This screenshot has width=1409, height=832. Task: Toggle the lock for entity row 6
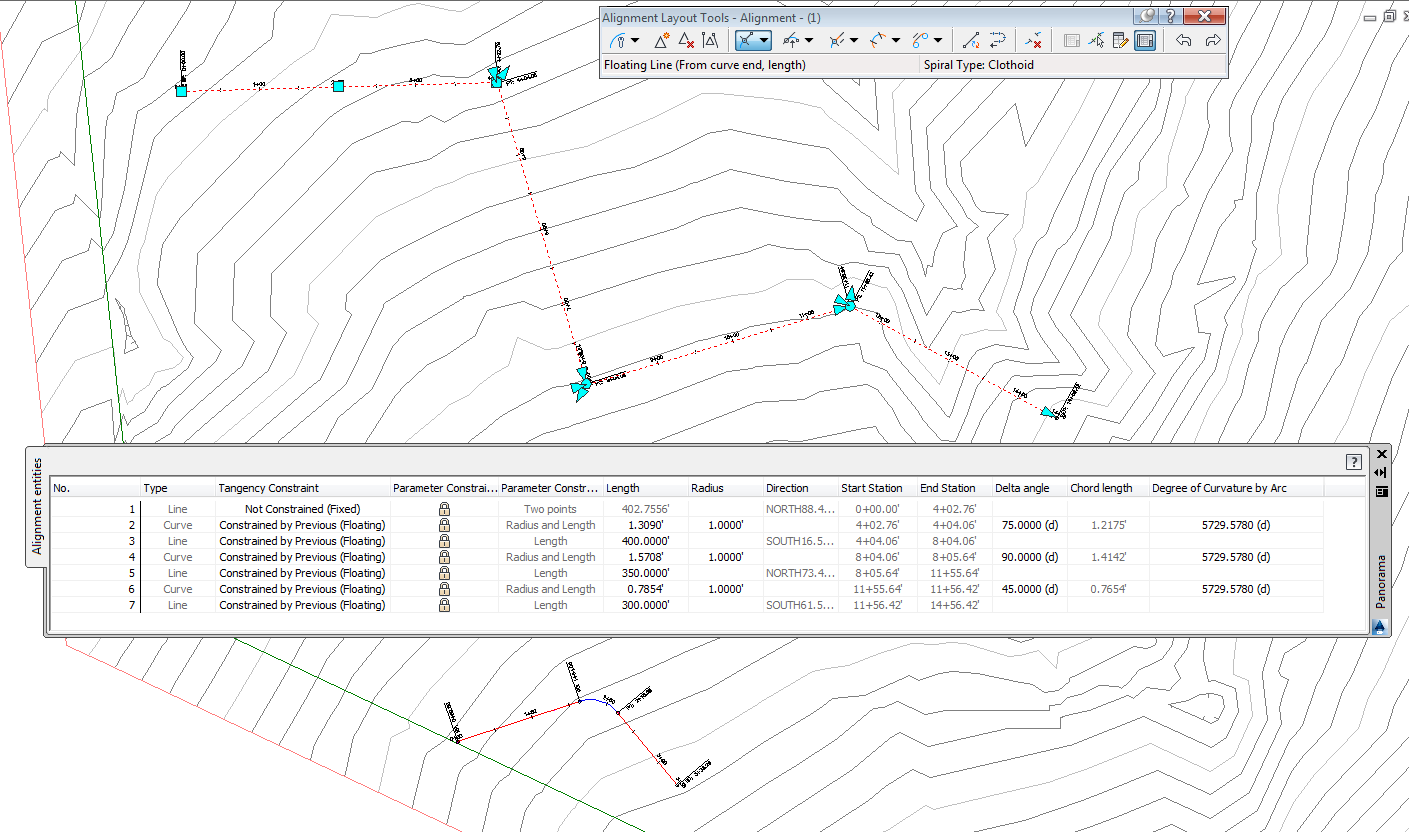444,589
